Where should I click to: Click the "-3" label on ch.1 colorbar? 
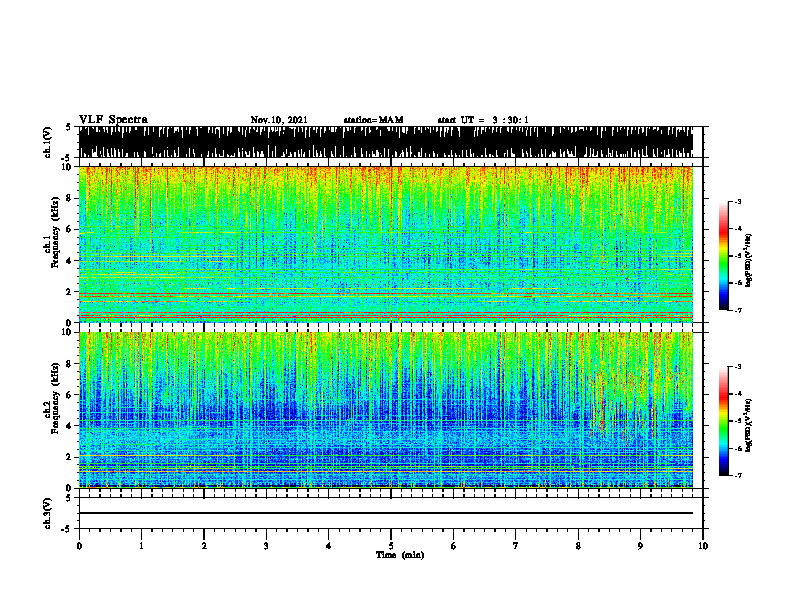(738, 201)
